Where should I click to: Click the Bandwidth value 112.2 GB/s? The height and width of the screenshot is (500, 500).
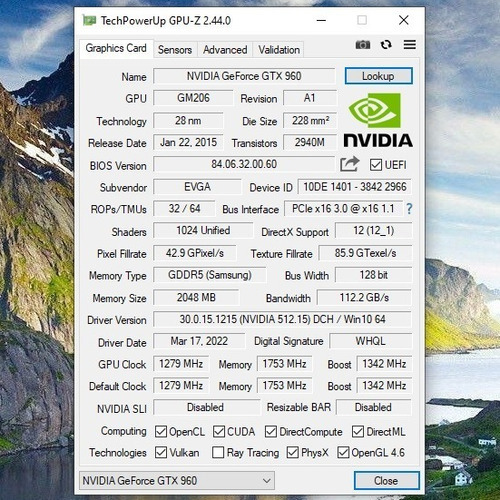[x=364, y=297]
